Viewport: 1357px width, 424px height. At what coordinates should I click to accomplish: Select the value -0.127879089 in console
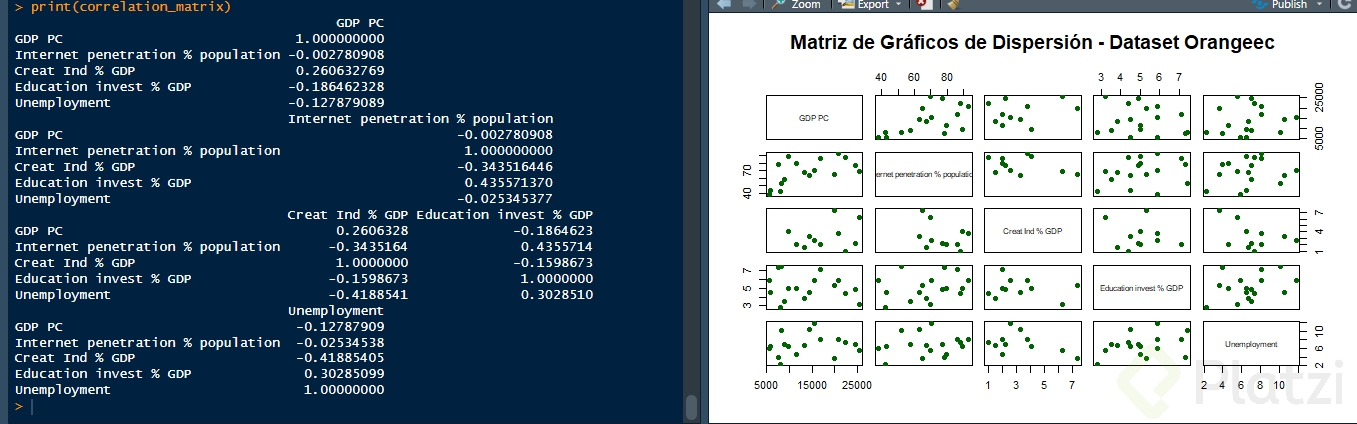tap(336, 103)
